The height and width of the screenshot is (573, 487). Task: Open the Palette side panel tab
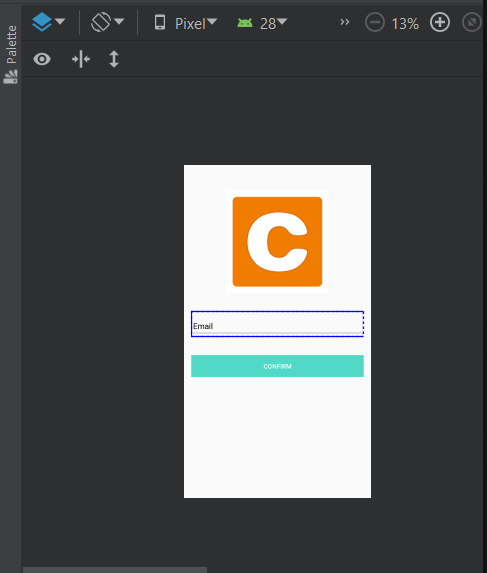point(11,54)
